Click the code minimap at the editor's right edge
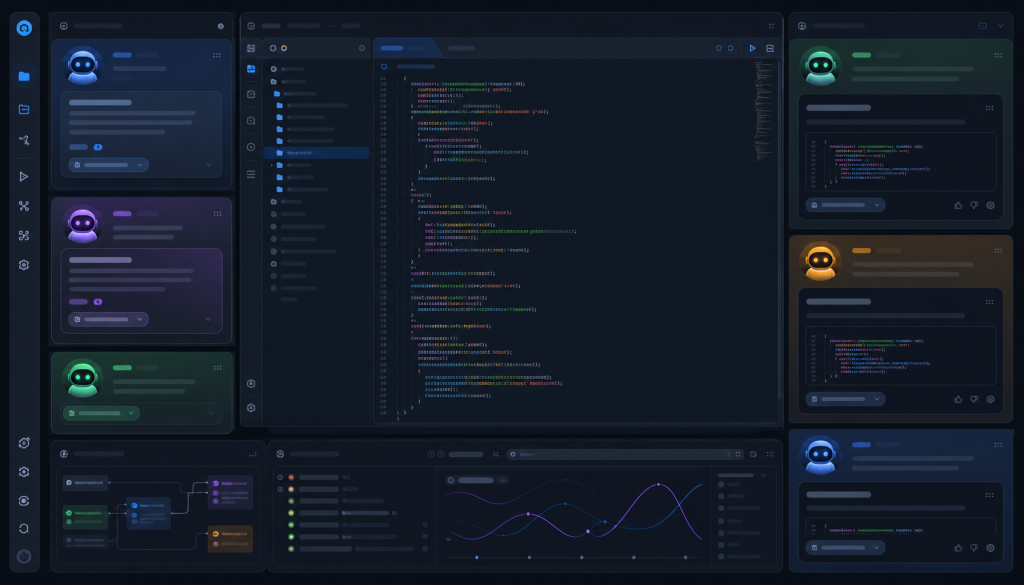1024x585 pixels. [x=763, y=111]
